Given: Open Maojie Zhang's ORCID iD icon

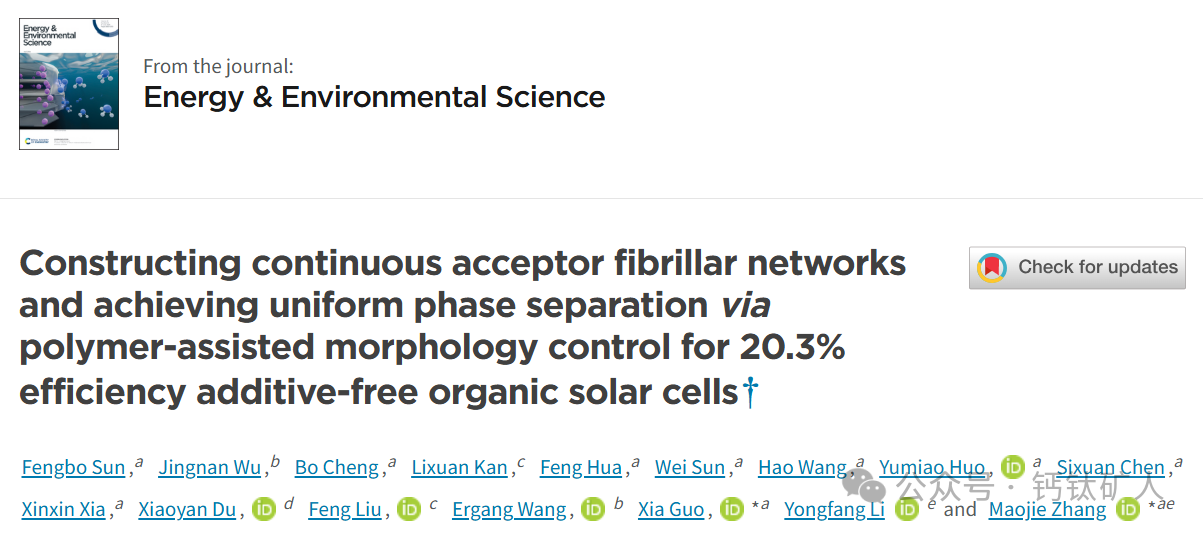Looking at the screenshot, I should 1128,509.
